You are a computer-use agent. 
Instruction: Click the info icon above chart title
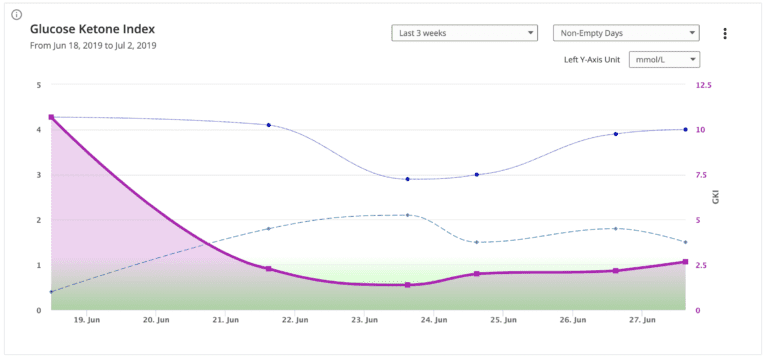[16, 15]
